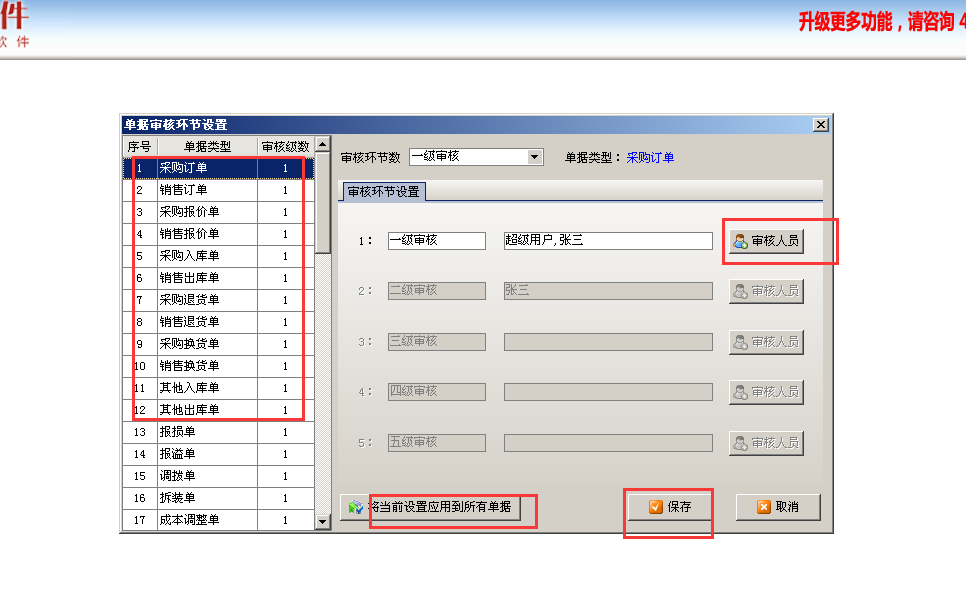Select the 拆装单 row
Screen dimensions: 966x591
[219, 498]
